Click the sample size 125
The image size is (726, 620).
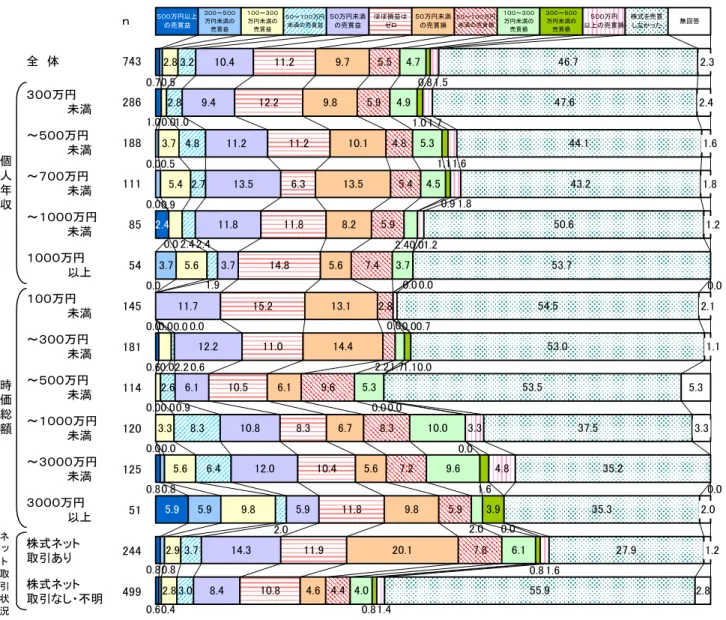tap(132, 469)
